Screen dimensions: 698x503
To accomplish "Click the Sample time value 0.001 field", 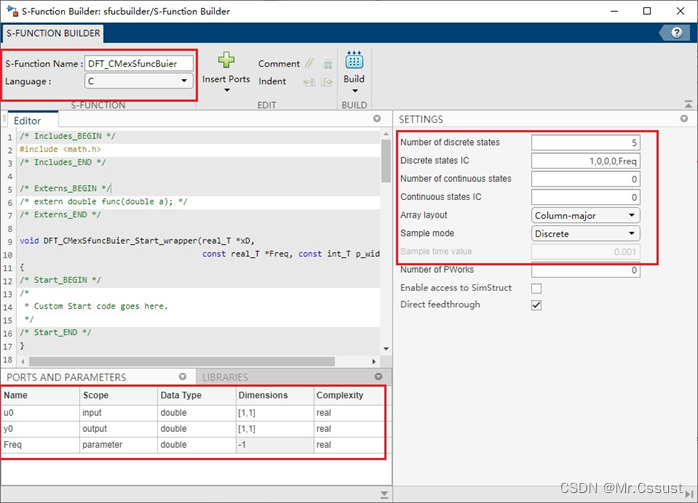I will click(x=585, y=252).
